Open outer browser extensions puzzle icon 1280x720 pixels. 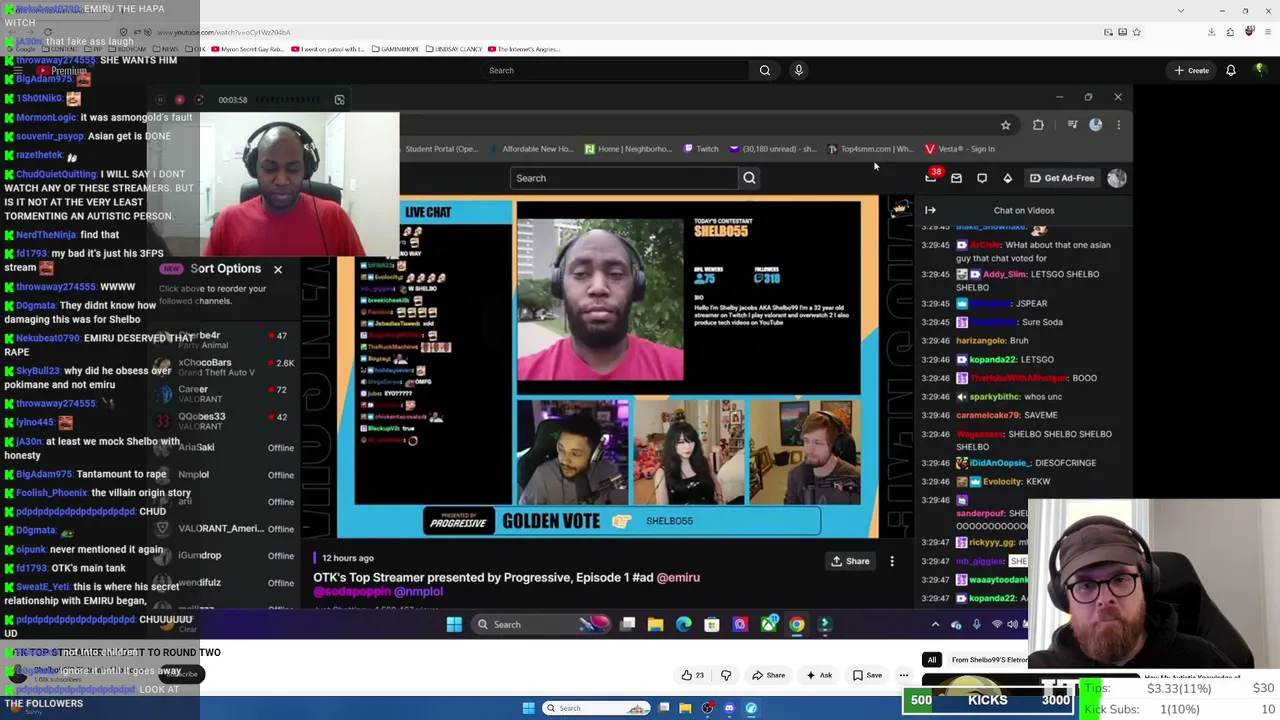coord(1231,32)
